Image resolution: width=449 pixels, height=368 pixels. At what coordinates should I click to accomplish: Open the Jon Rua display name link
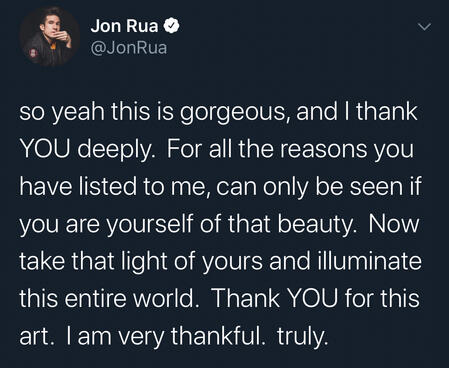coord(124,26)
